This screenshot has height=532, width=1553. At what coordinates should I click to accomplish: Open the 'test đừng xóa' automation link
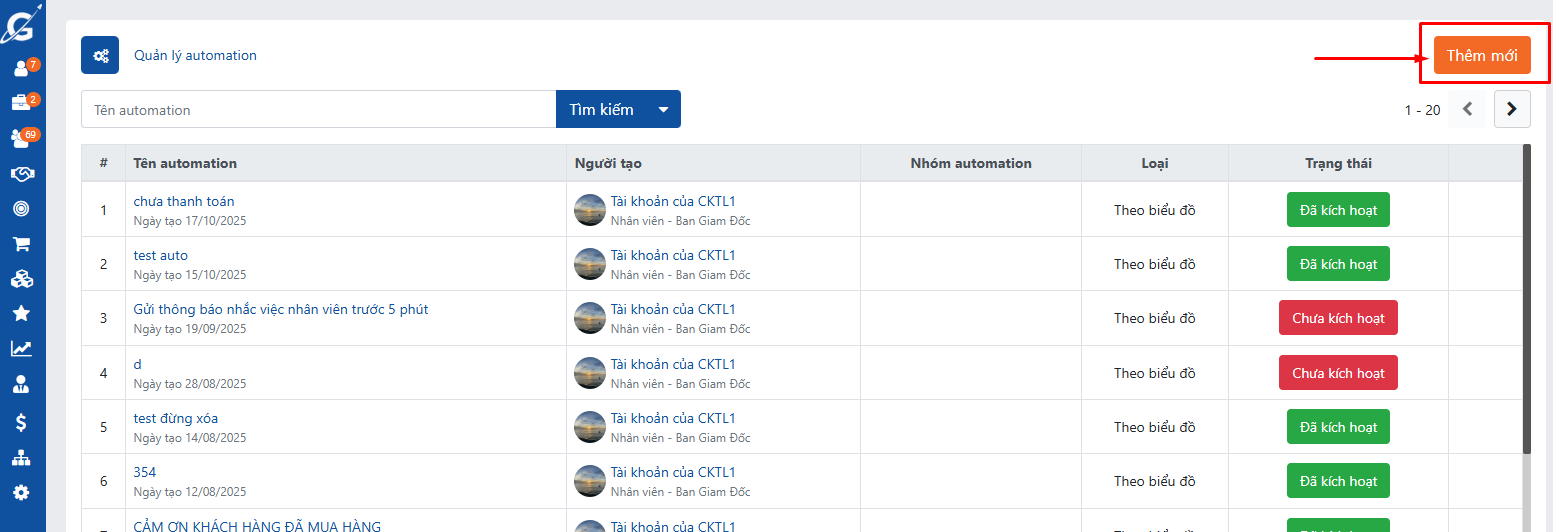[176, 418]
